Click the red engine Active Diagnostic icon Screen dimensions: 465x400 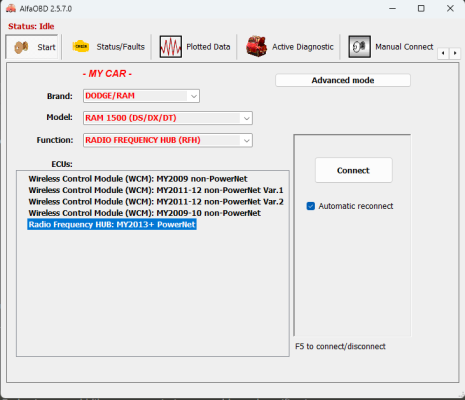256,46
